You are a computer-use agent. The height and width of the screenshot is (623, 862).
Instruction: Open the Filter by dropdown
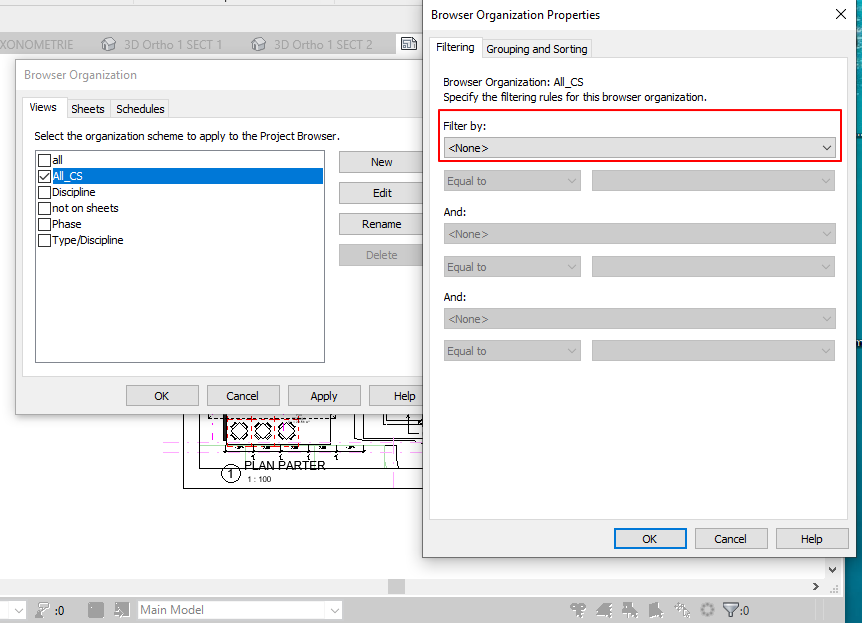tap(639, 146)
